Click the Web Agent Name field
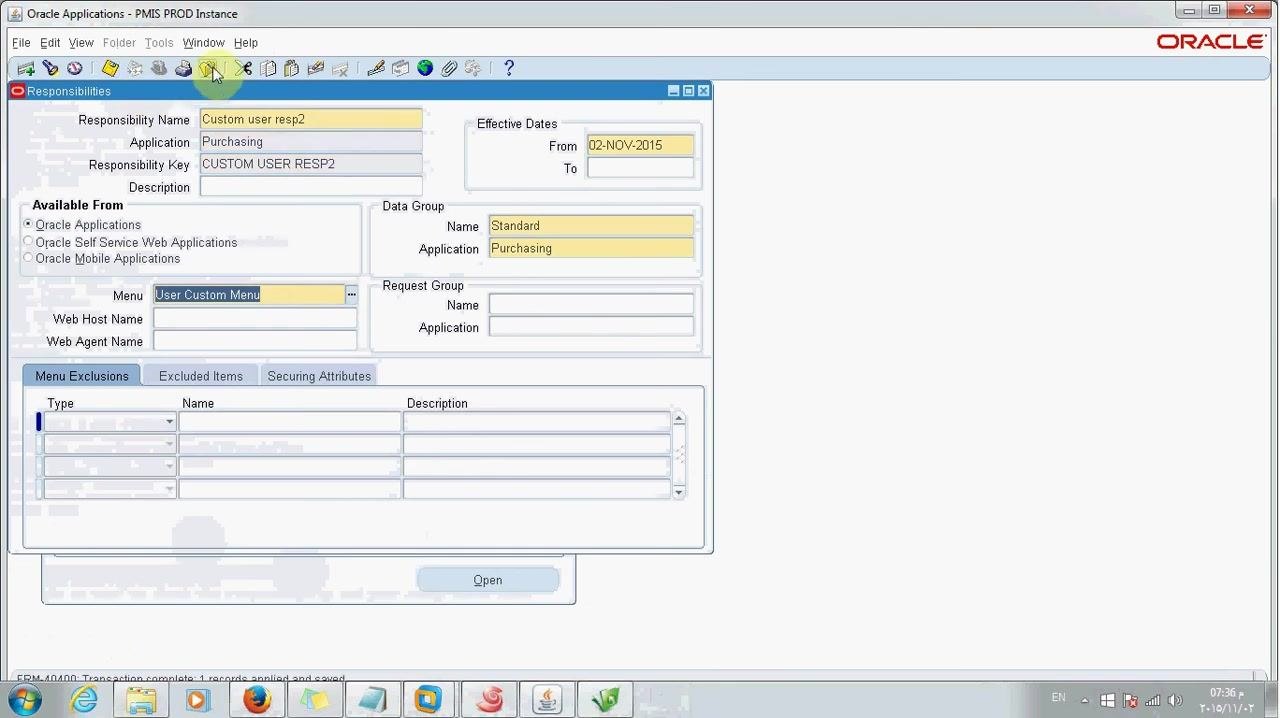 [x=255, y=341]
